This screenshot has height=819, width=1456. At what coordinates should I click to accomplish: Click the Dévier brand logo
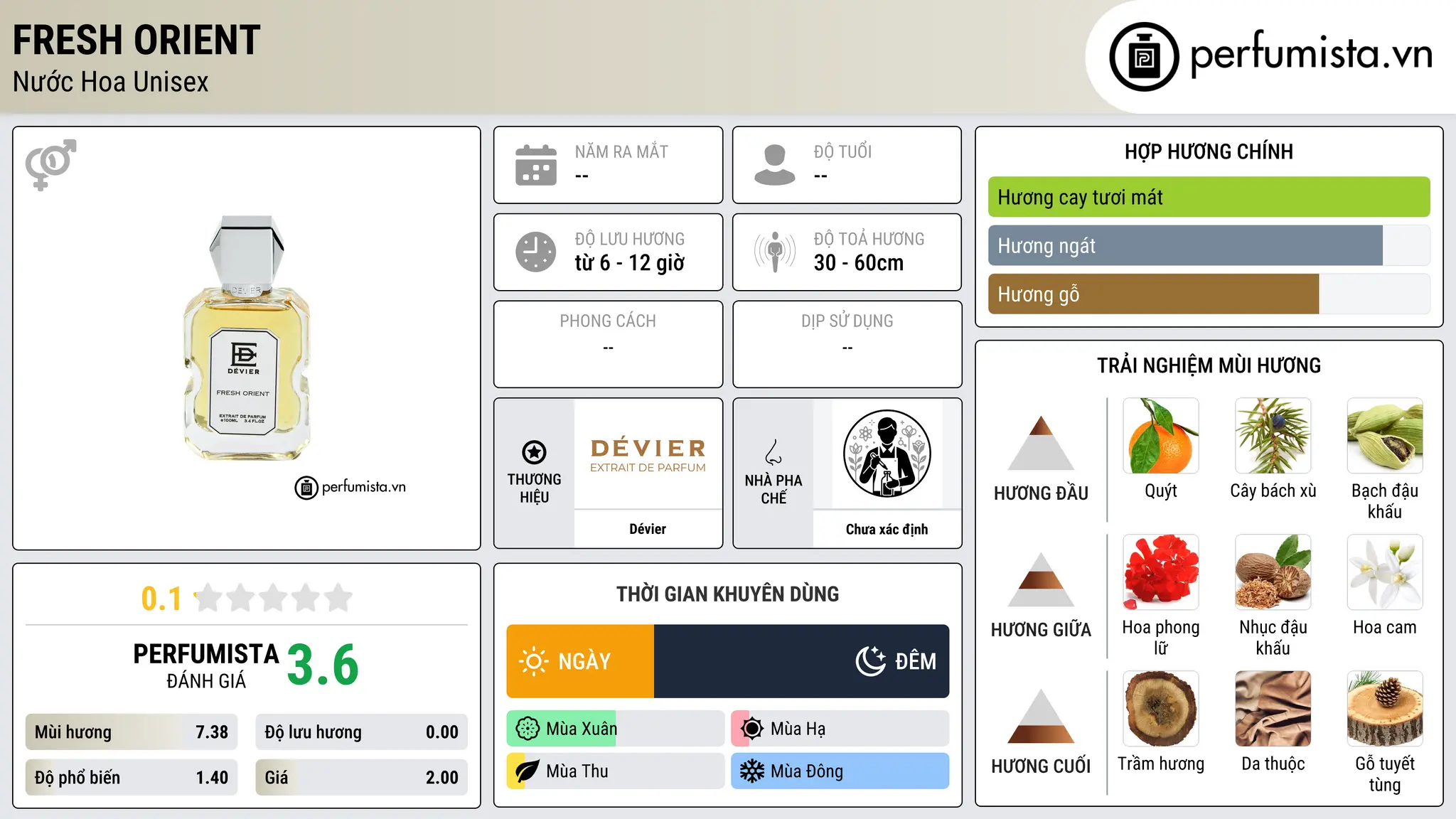pos(648,455)
